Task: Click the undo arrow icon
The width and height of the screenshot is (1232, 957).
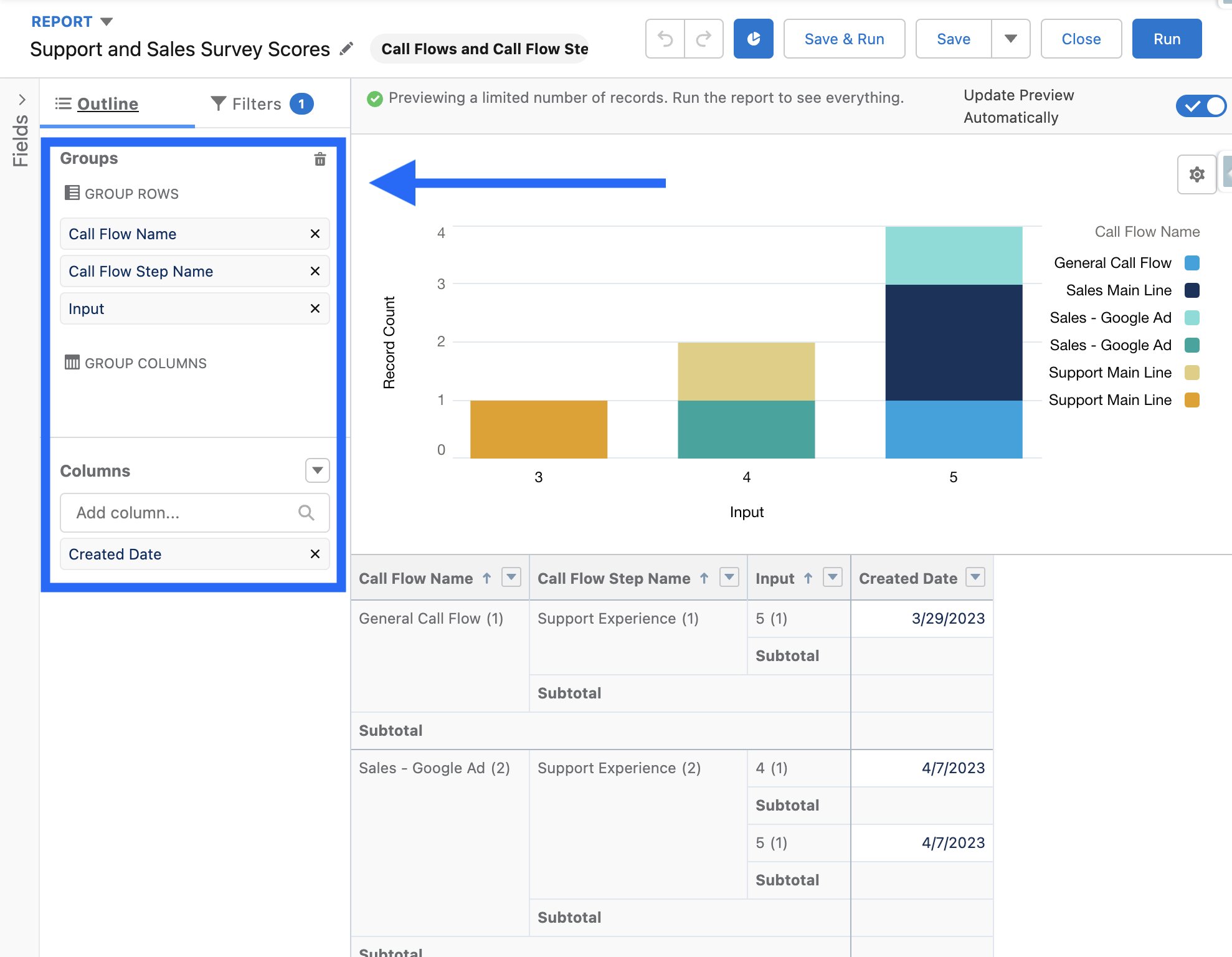Action: (x=665, y=39)
